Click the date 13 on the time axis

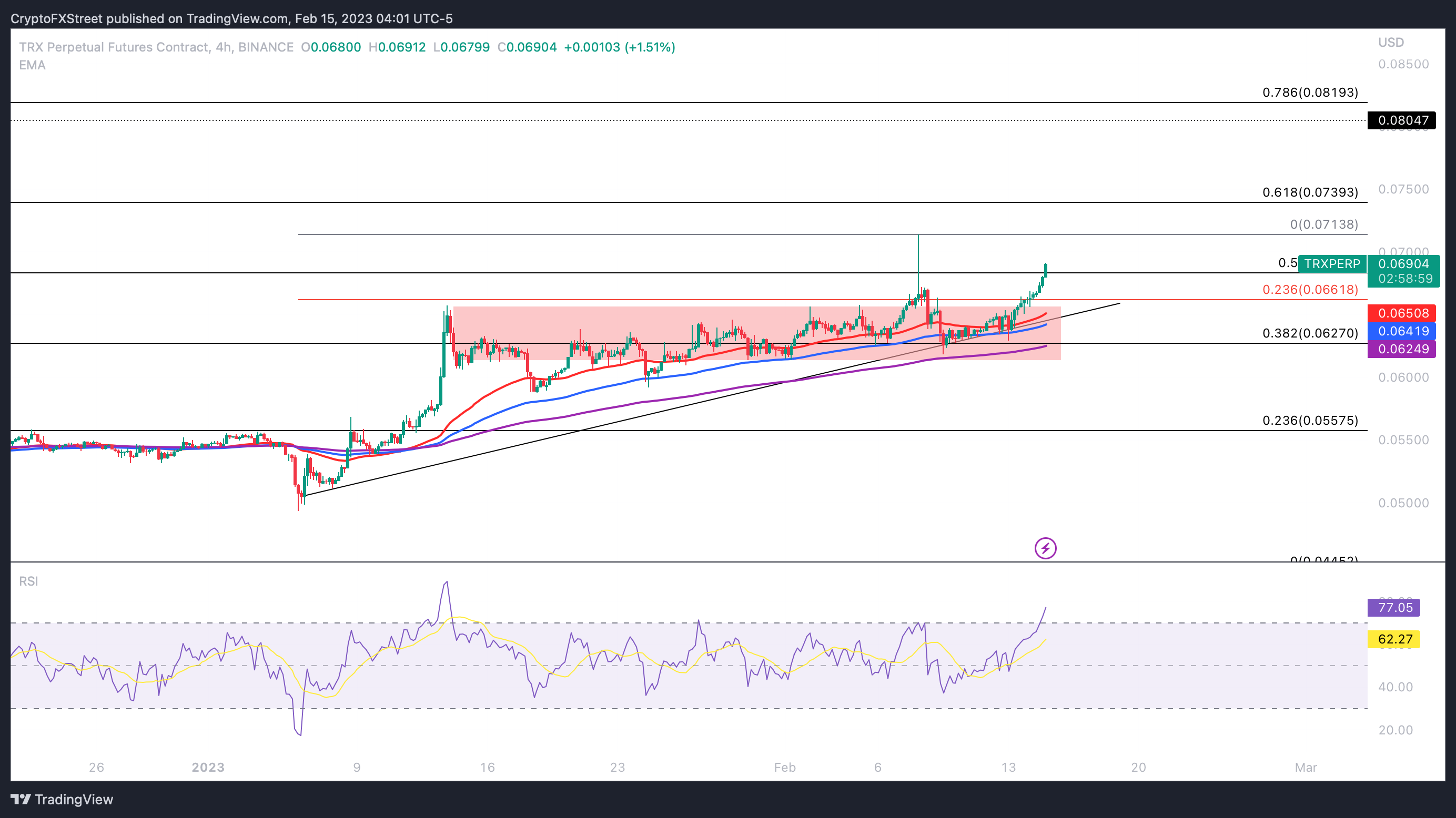pyautogui.click(x=1008, y=767)
